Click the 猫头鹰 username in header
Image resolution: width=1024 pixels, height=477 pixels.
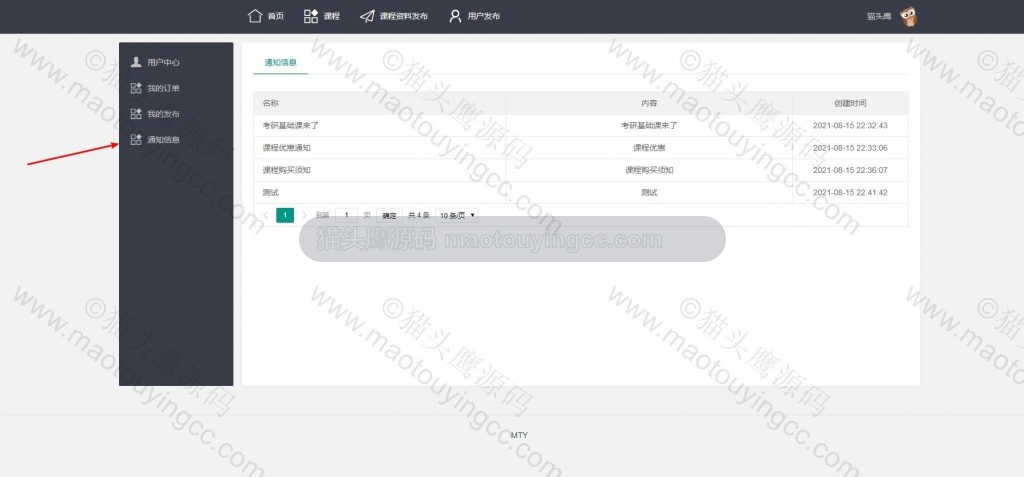879,16
